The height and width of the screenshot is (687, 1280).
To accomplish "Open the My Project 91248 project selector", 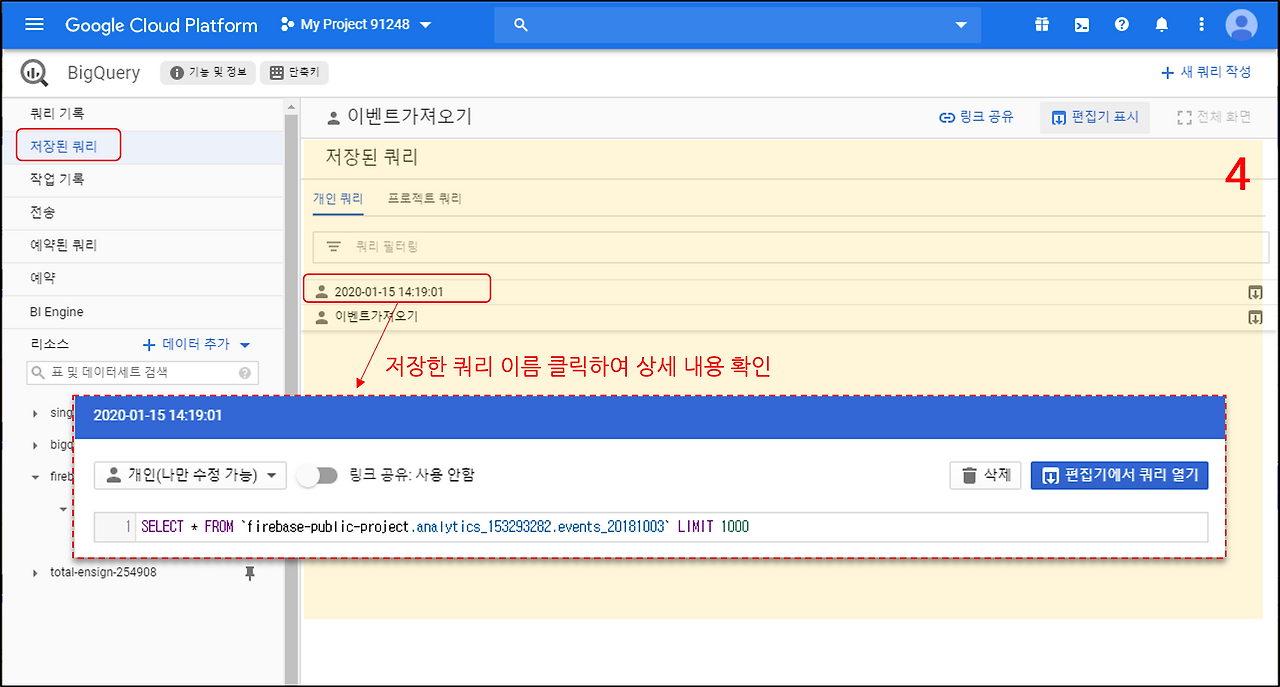I will [356, 24].
